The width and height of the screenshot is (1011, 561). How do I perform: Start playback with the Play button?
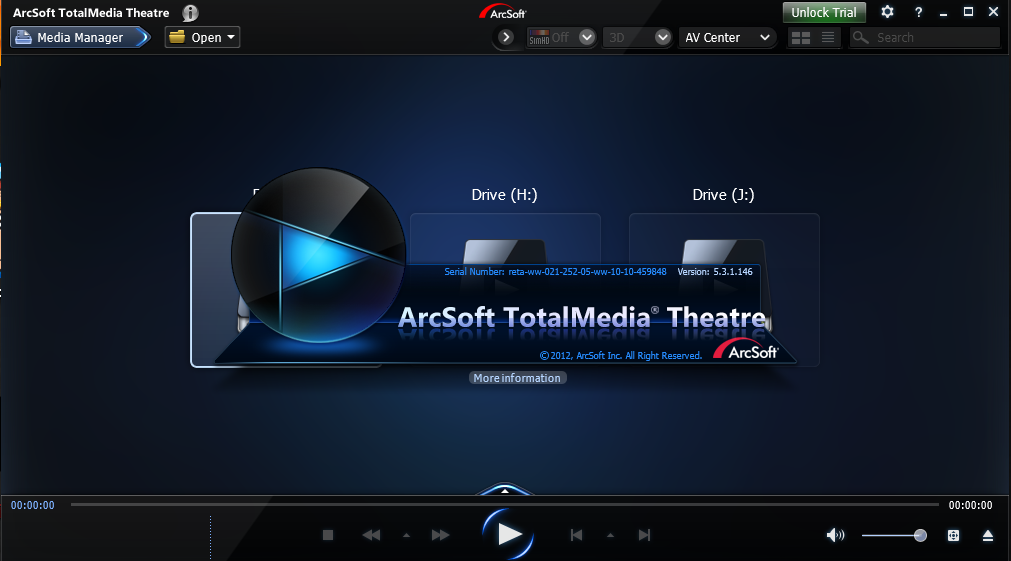coord(508,534)
